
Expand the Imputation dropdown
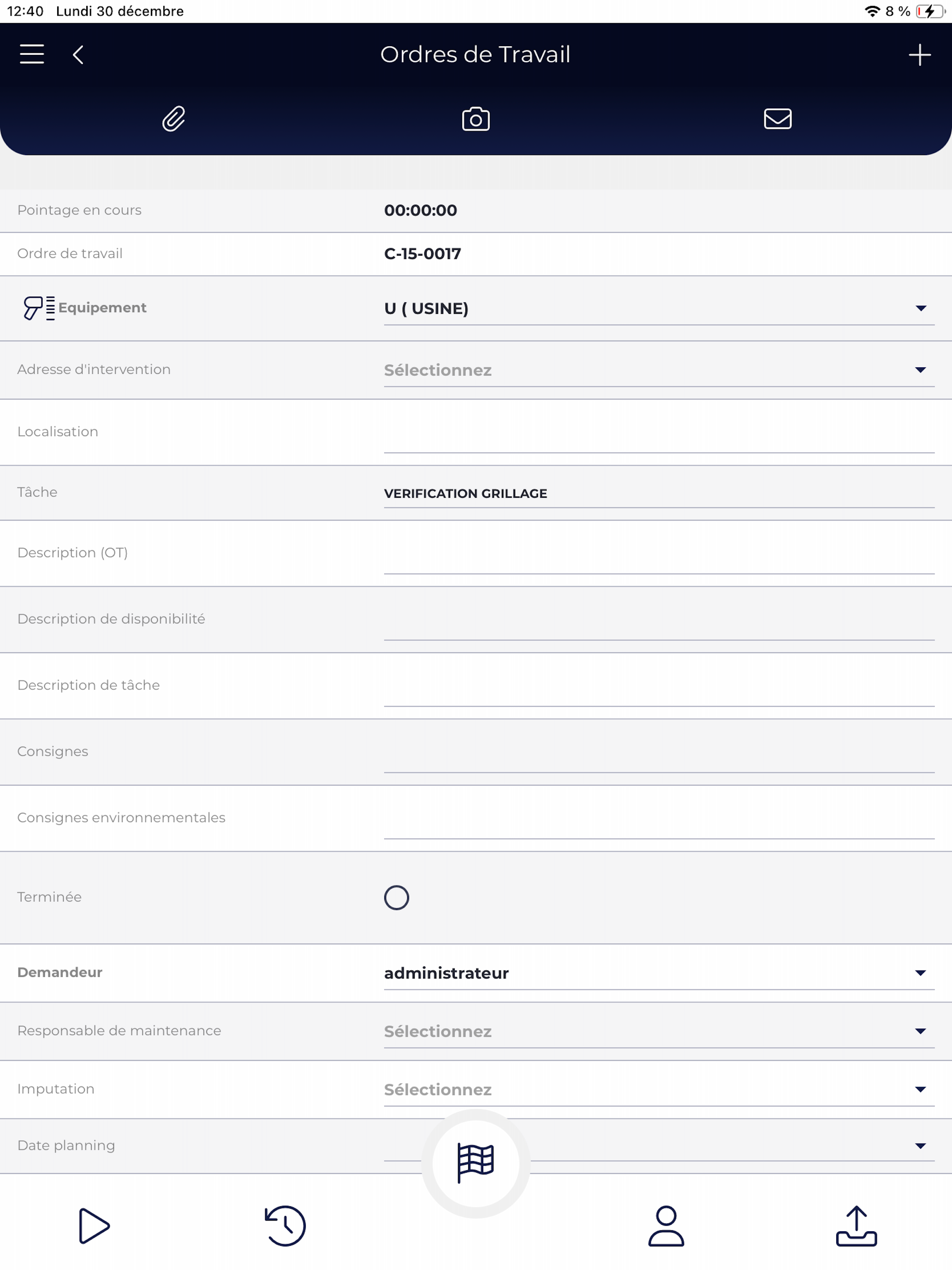[x=659, y=1090]
